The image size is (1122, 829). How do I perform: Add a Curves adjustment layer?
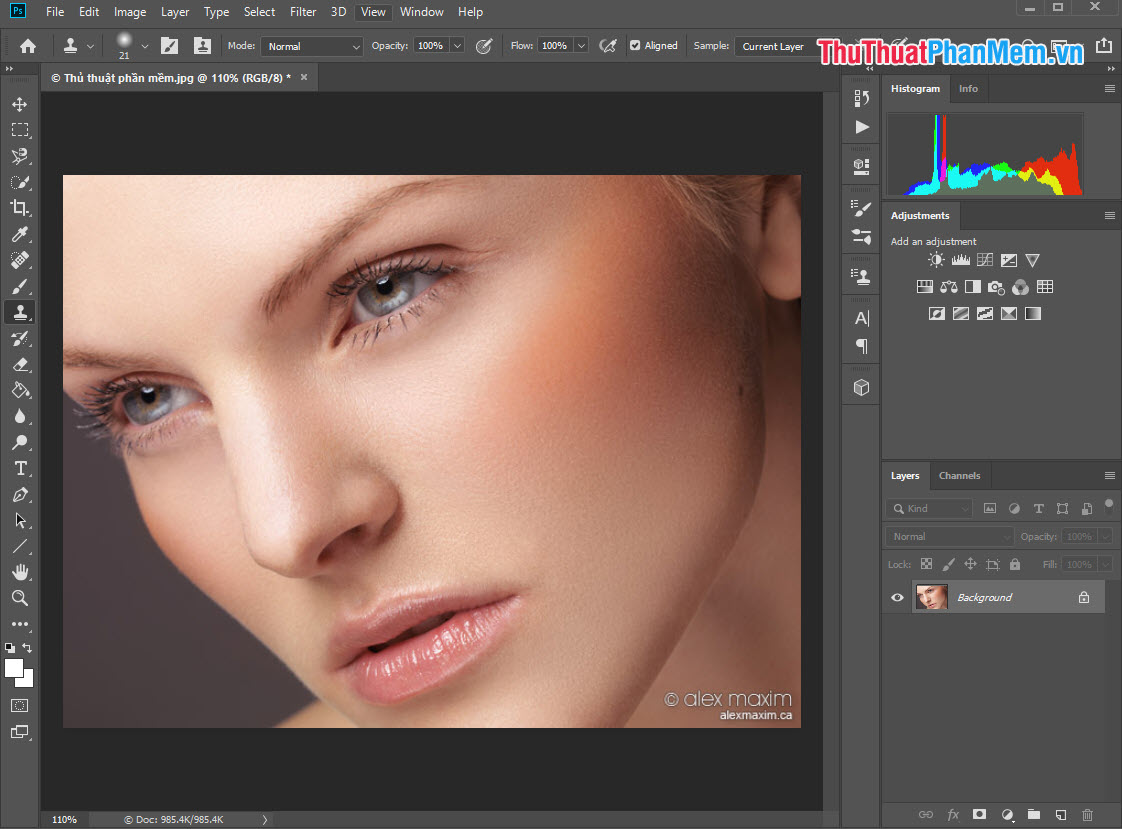tap(984, 259)
